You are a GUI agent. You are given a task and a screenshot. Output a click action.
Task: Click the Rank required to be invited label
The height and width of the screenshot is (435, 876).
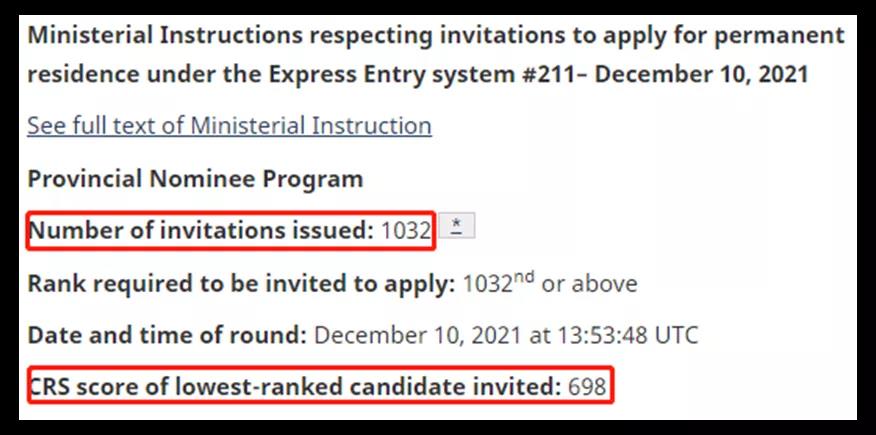tap(242, 284)
